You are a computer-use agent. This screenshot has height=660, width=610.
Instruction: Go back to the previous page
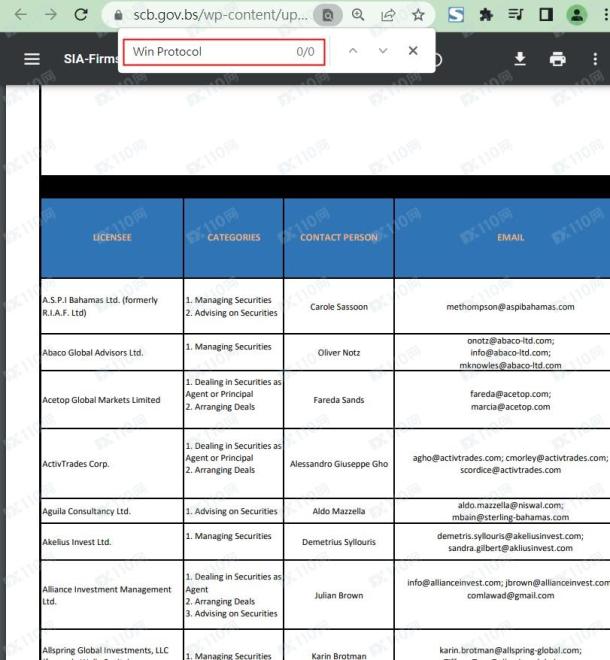20,15
